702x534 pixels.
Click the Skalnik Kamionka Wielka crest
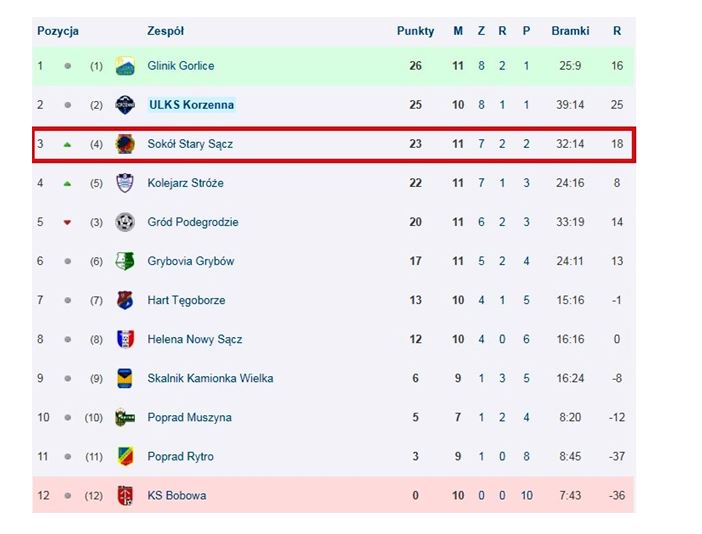click(x=125, y=378)
